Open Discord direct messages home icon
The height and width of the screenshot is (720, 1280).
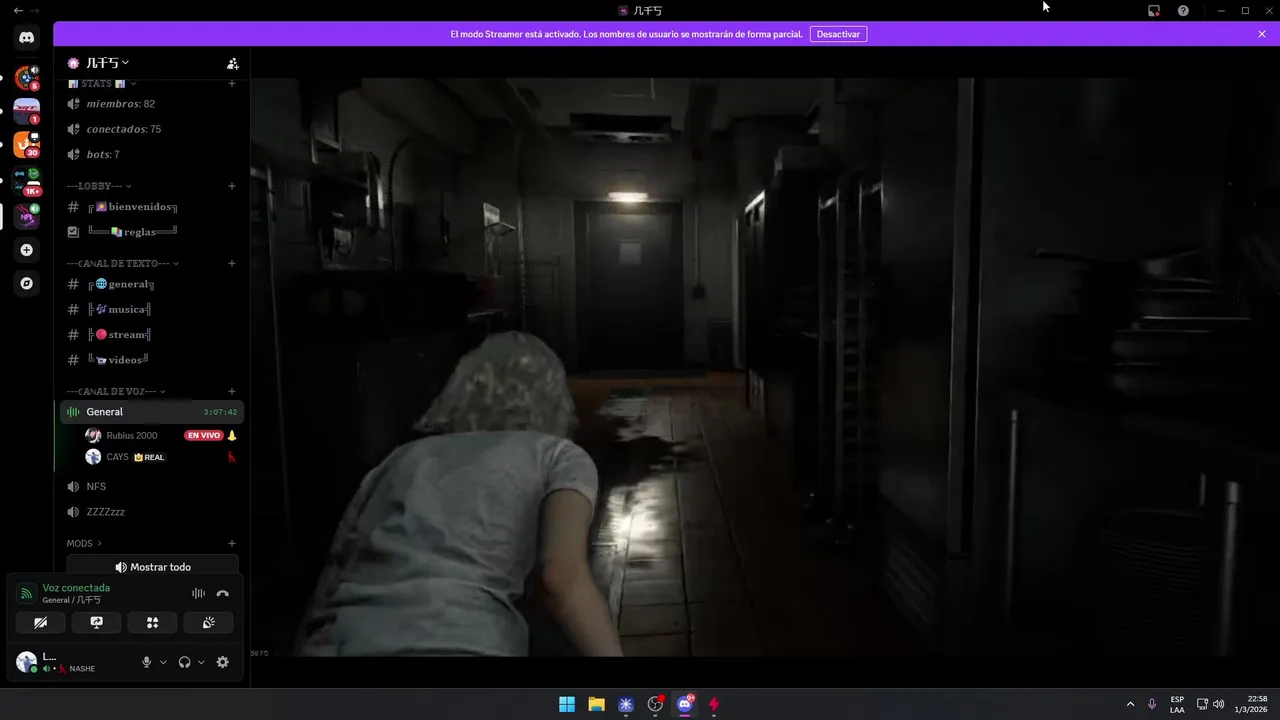coord(27,38)
